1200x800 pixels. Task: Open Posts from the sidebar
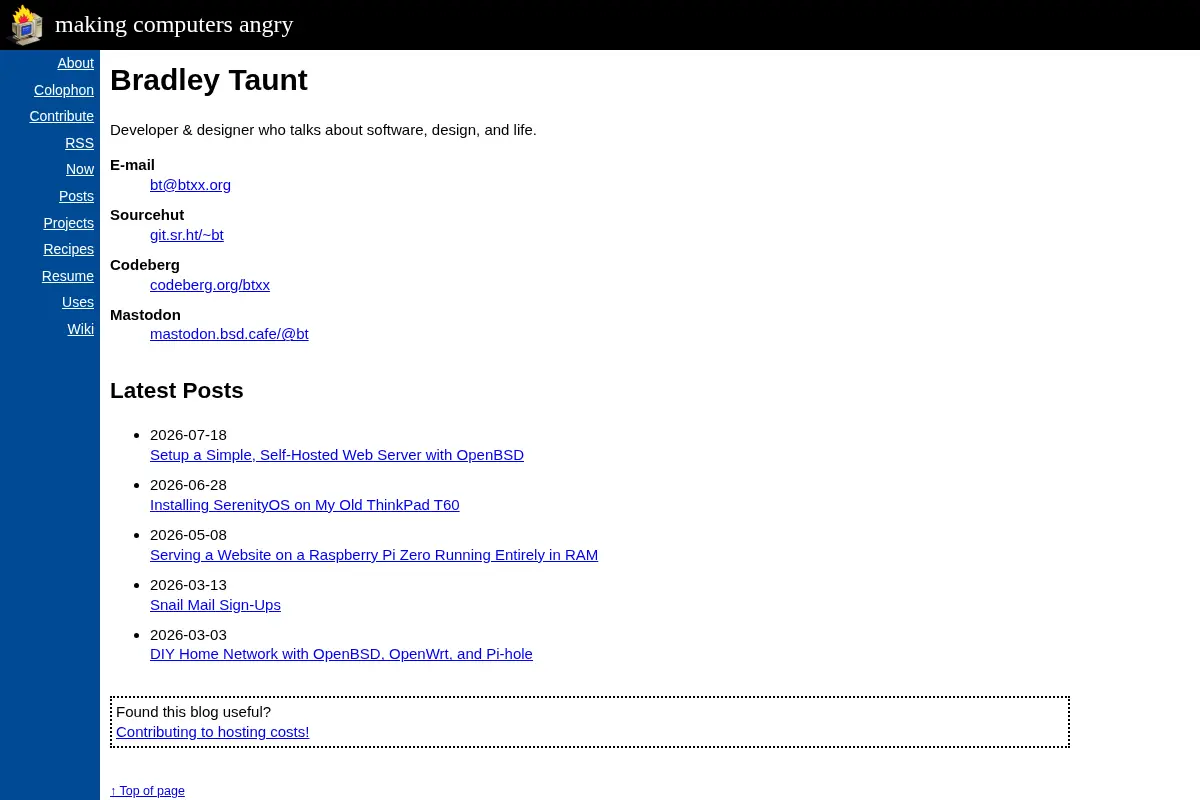tap(76, 196)
